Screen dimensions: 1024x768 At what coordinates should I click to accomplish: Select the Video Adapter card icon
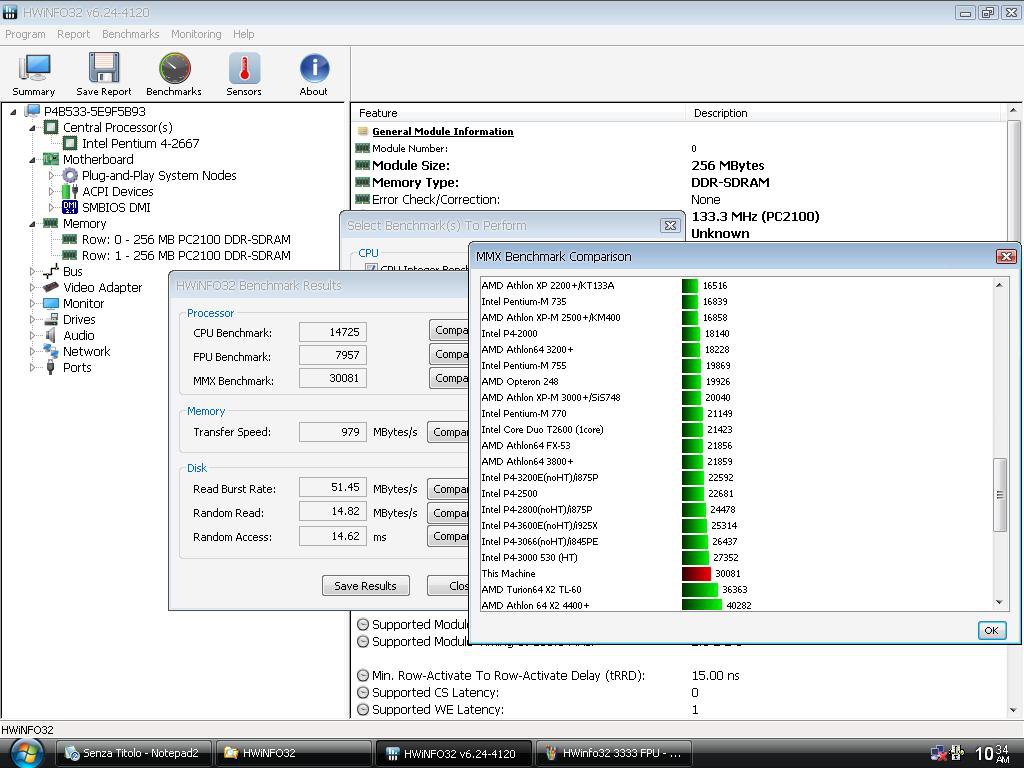tap(51, 288)
